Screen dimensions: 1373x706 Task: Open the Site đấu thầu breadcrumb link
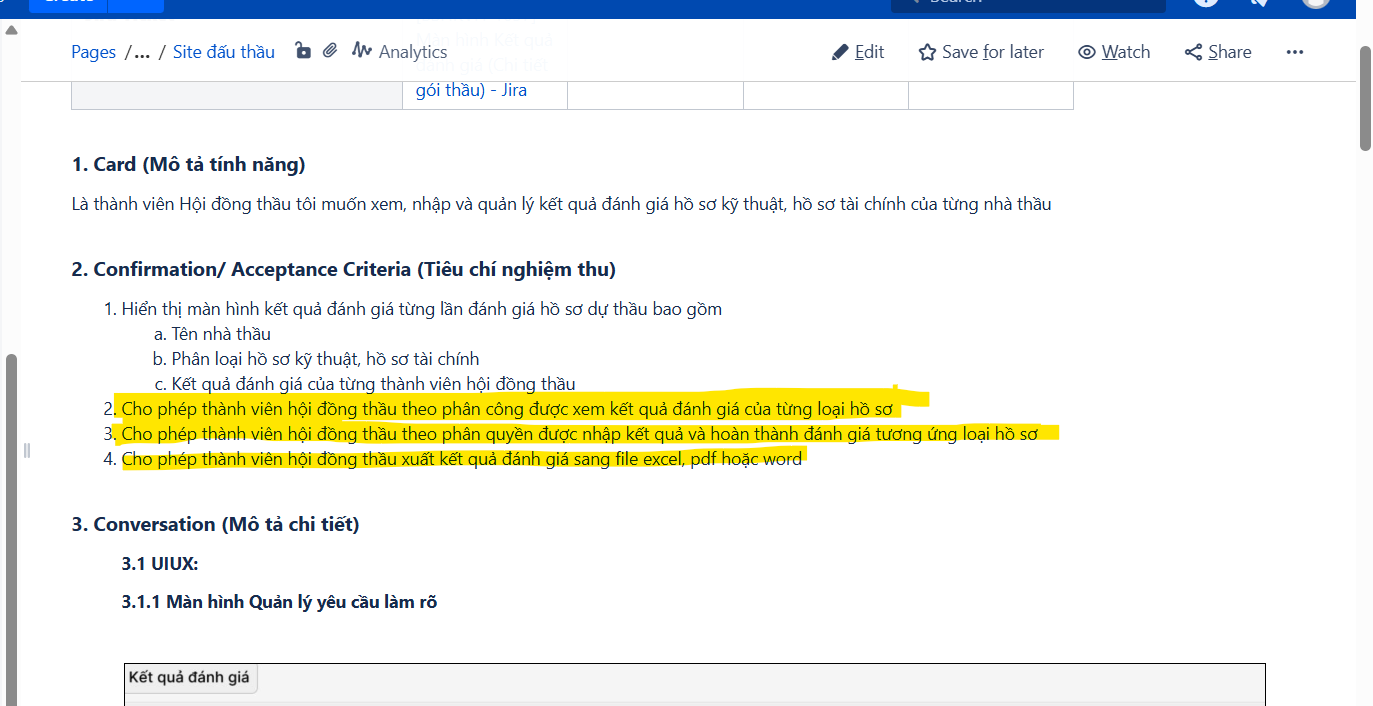click(x=223, y=52)
